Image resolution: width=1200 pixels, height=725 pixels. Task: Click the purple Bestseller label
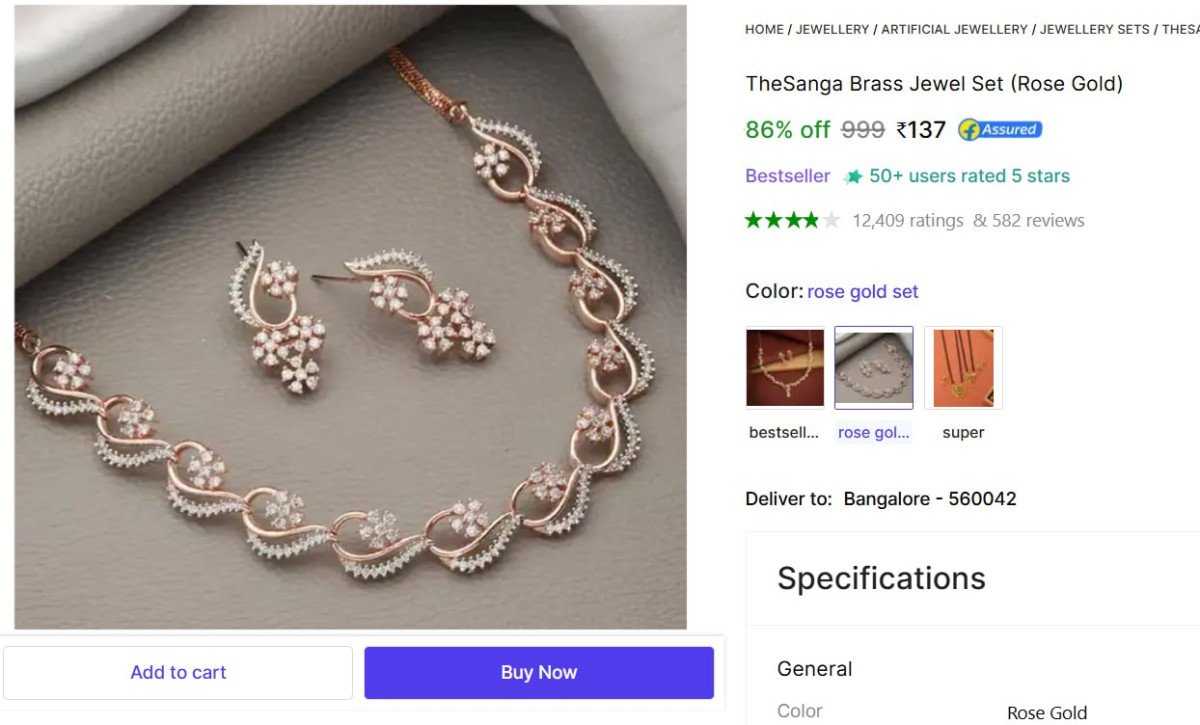point(787,176)
